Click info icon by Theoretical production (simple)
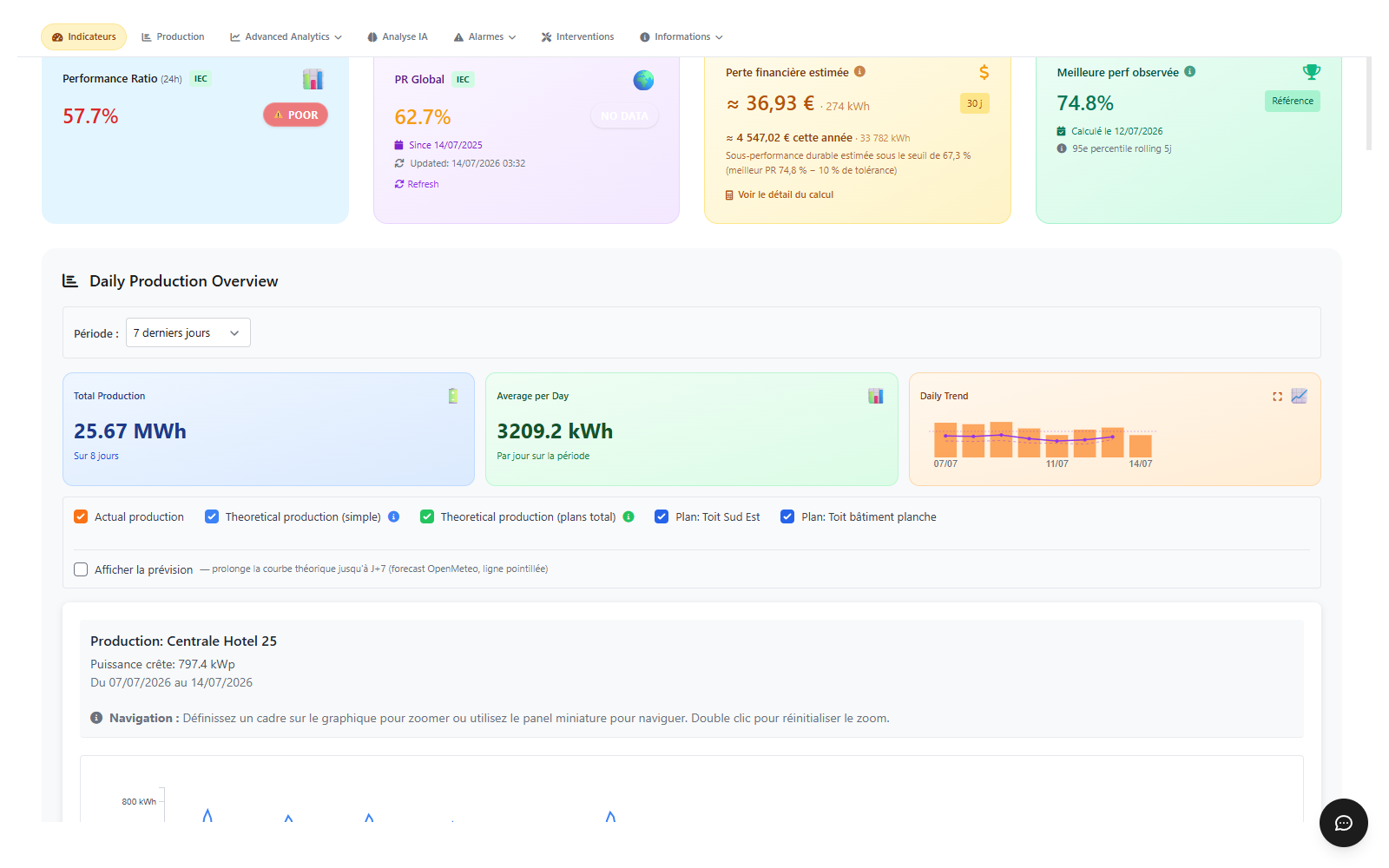 [393, 516]
